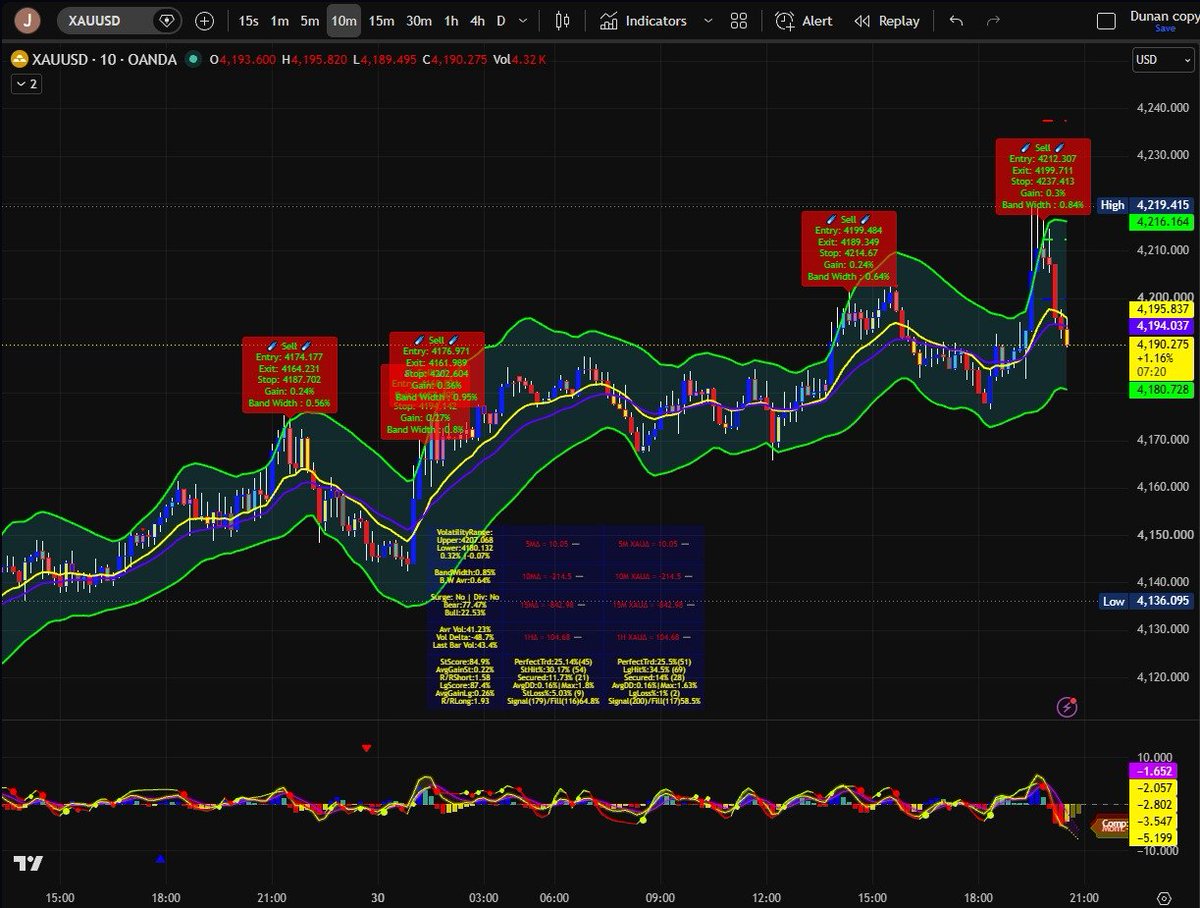Select the 1m timeframe
1200x908 pixels.
280,20
